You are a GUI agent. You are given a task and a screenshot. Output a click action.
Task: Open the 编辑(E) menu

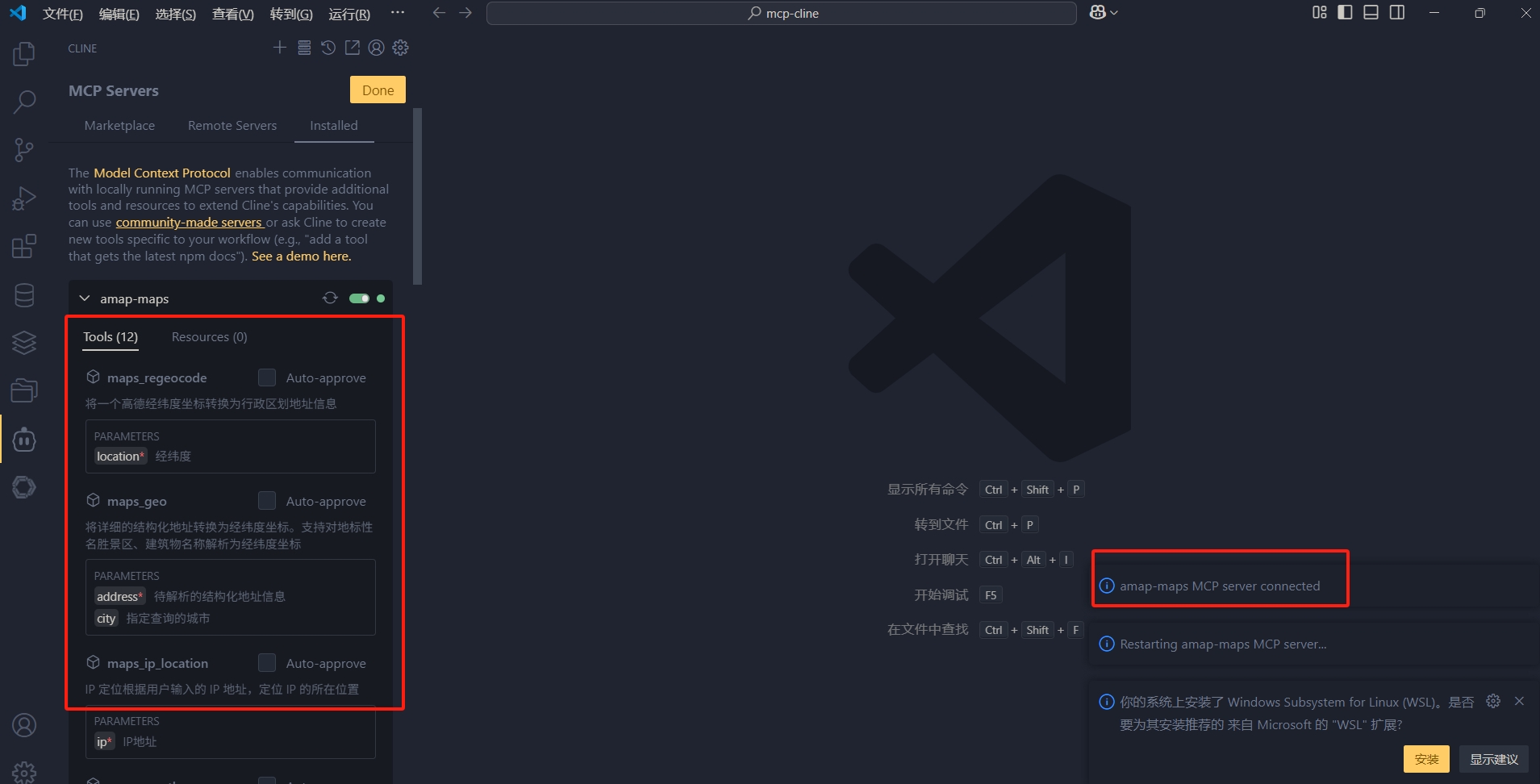(x=119, y=14)
